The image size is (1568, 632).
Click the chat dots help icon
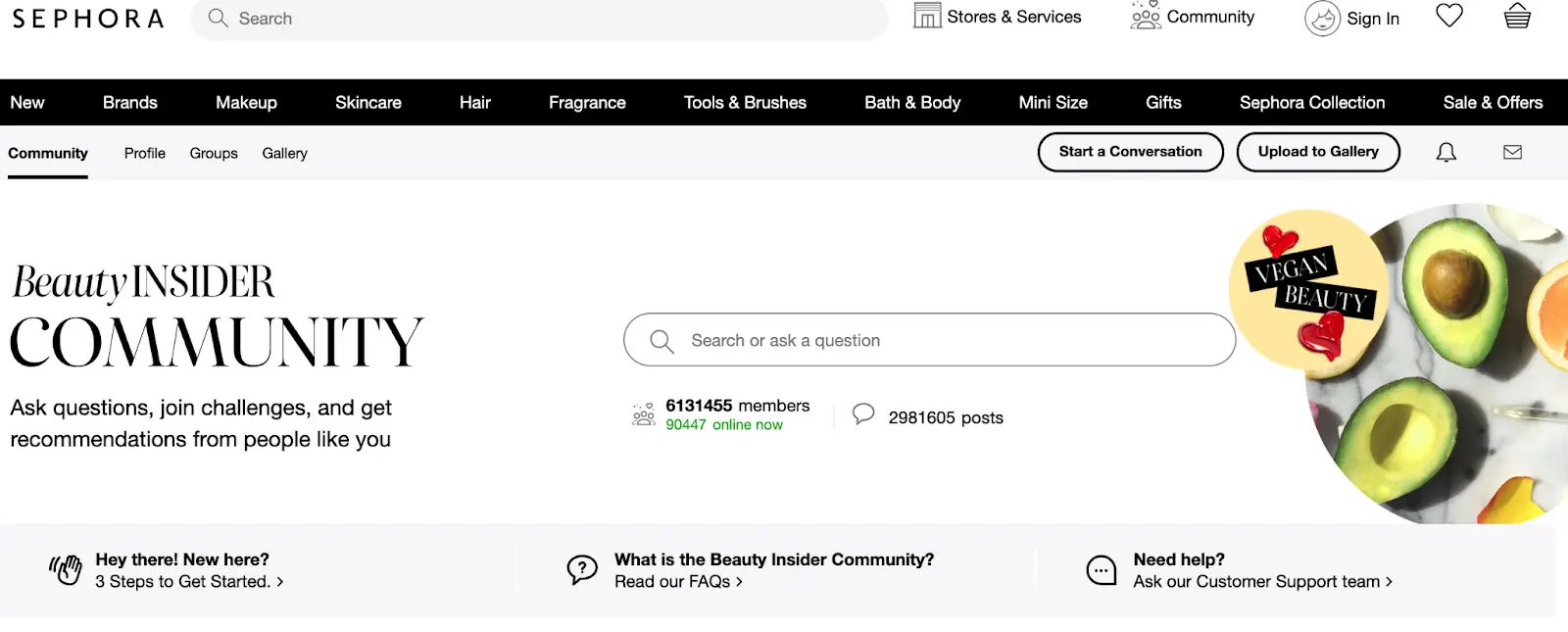[1102, 570]
